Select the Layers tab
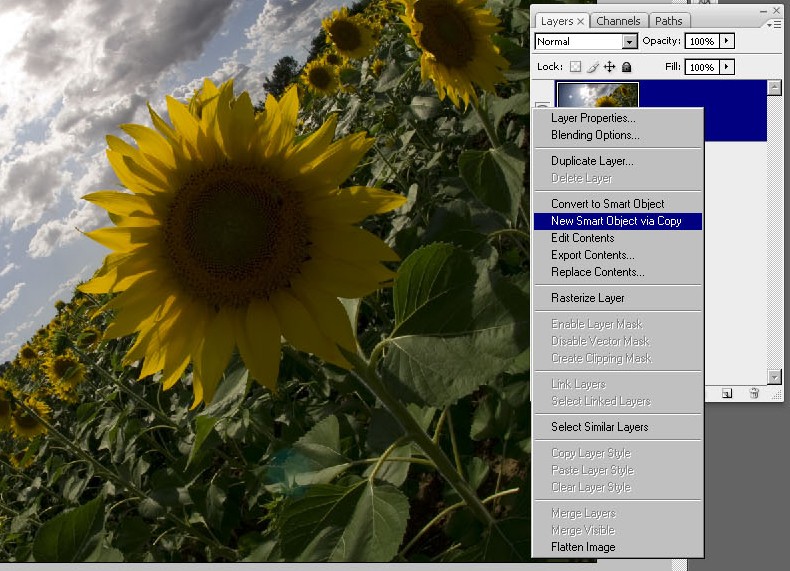Image resolution: width=790 pixels, height=571 pixels. click(556, 21)
